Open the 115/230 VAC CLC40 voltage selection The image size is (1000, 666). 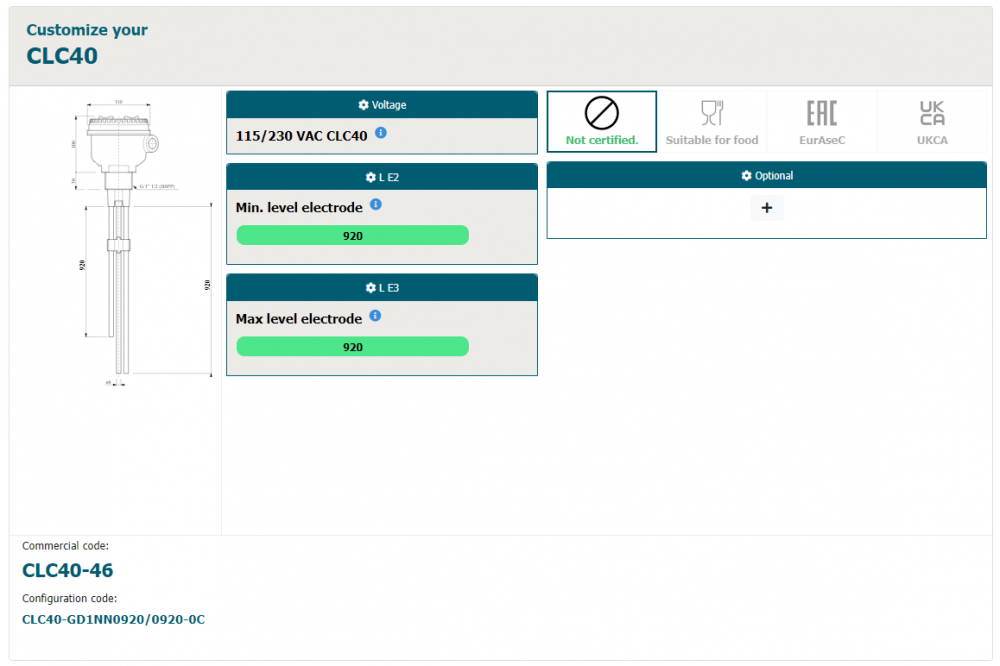click(301, 136)
